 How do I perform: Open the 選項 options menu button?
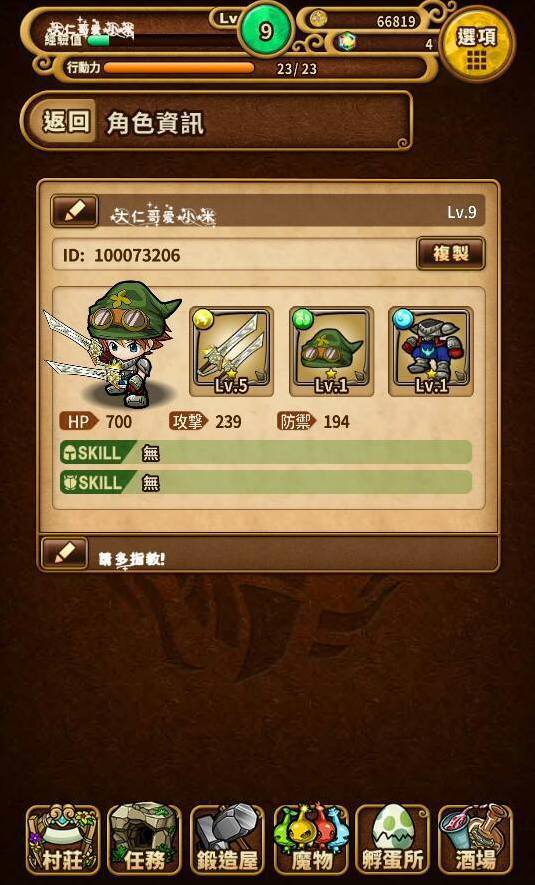pyautogui.click(x=477, y=45)
